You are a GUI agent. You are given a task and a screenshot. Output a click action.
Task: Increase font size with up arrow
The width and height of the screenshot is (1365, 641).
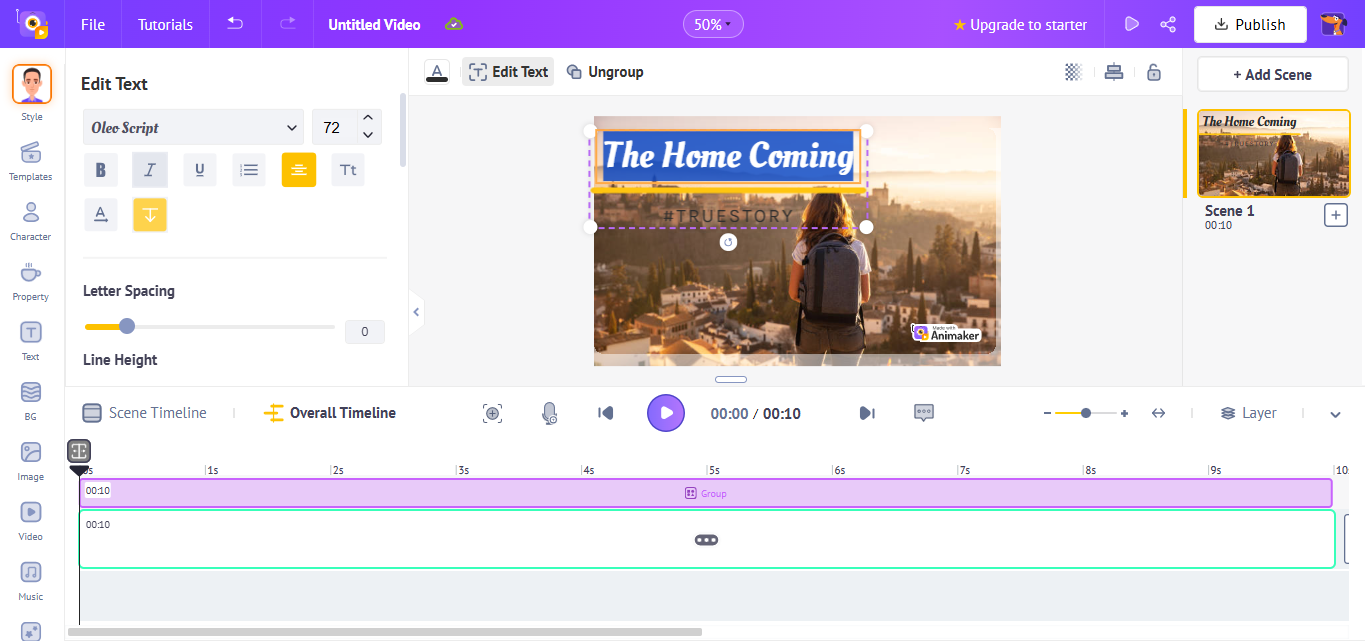click(x=368, y=119)
